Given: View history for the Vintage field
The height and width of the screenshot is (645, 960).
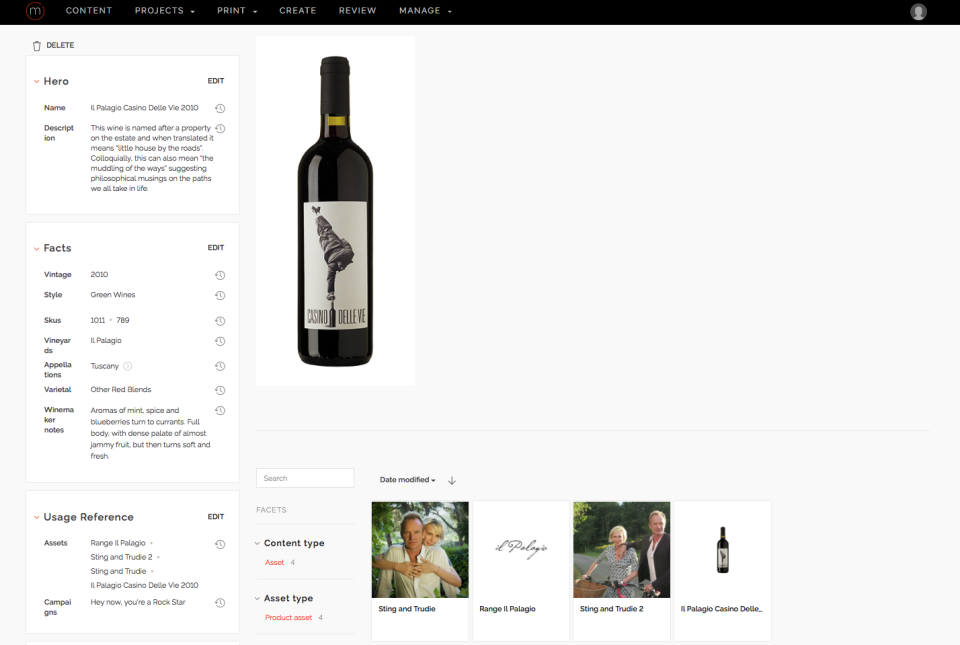Looking at the screenshot, I should coord(220,275).
